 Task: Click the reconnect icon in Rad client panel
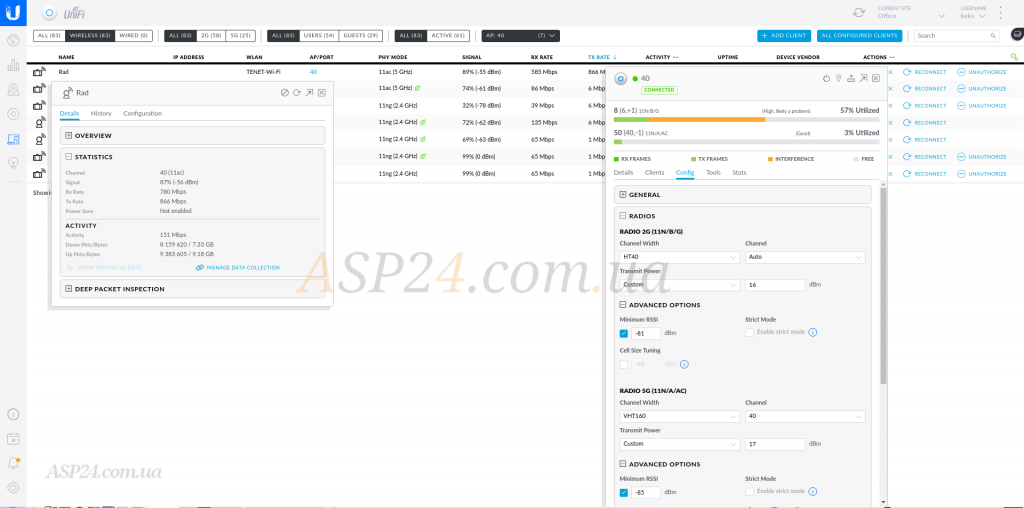point(297,92)
